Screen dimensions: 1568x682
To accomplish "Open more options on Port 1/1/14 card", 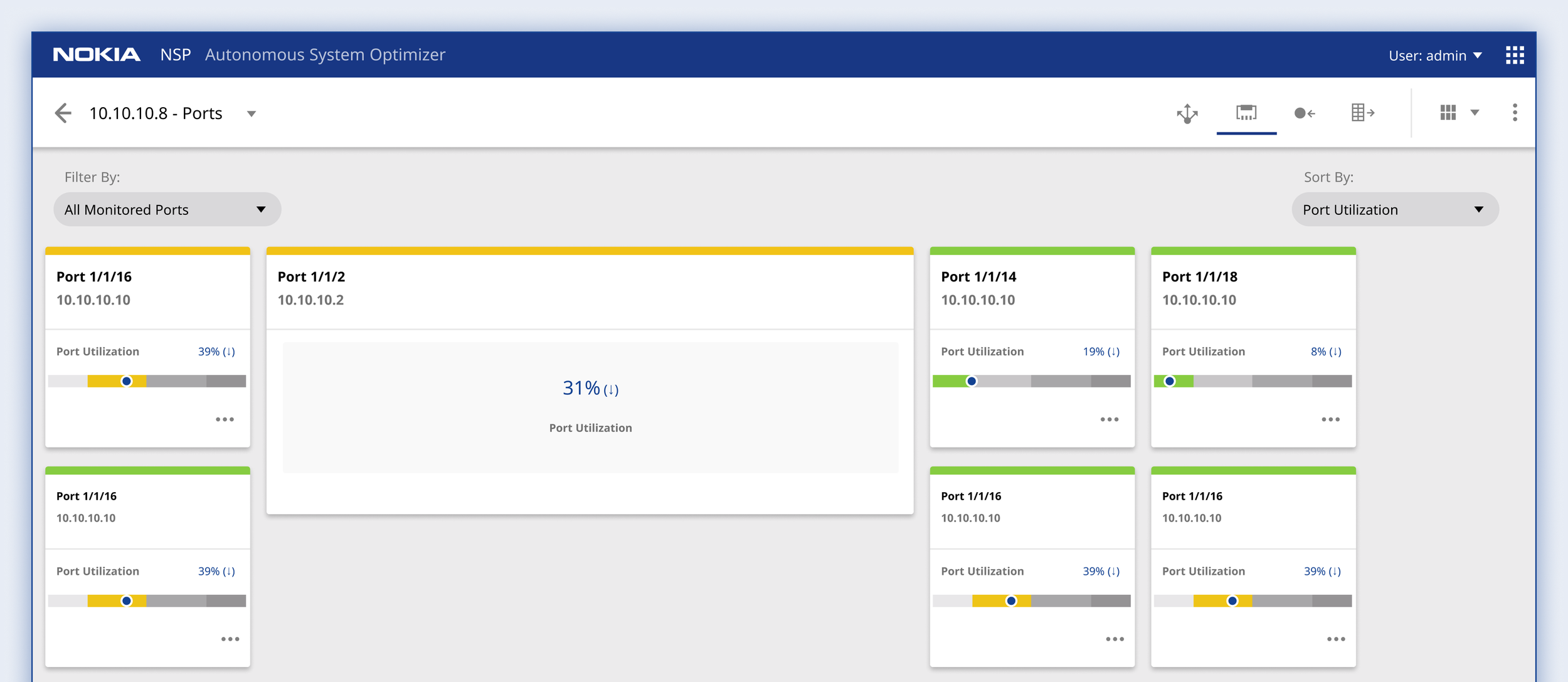I will (1109, 419).
